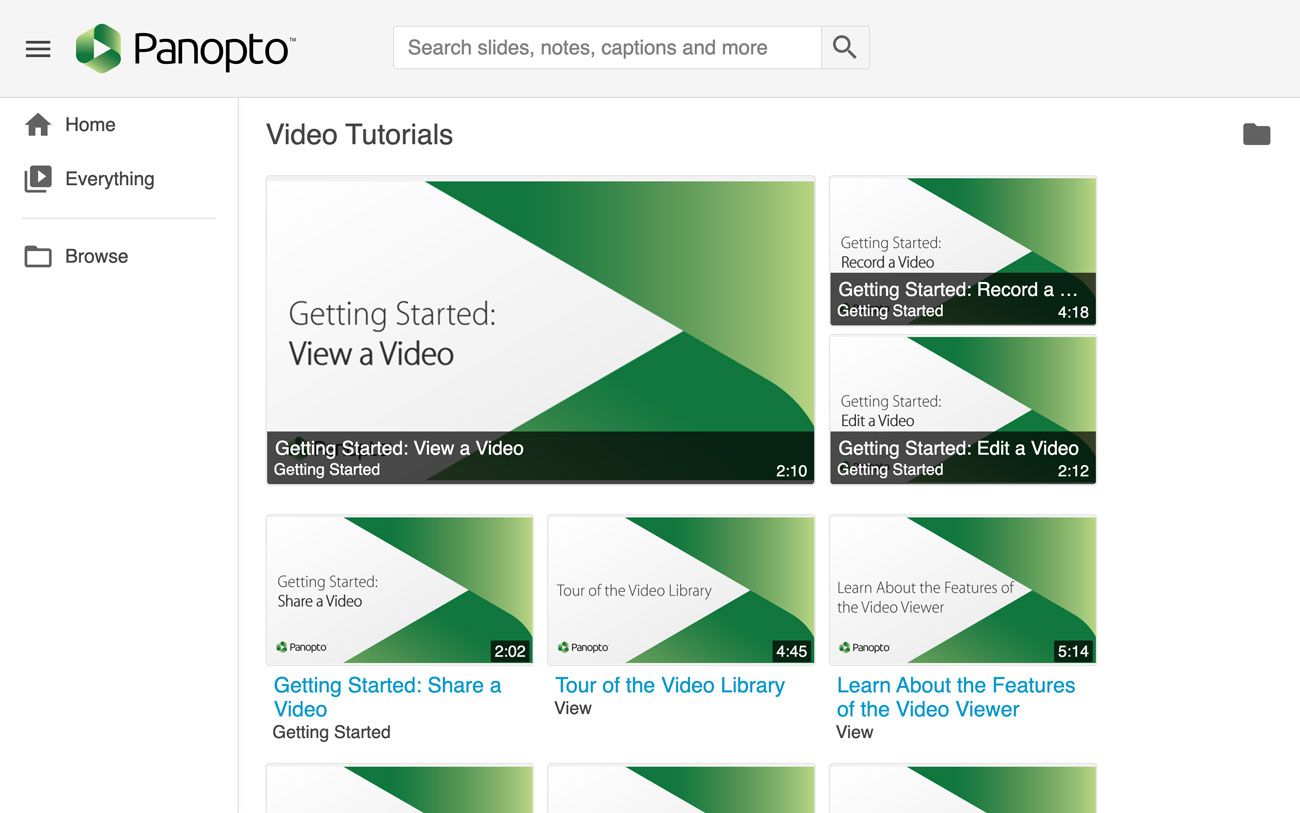Open the folder icon beside Video Tutorials
The width and height of the screenshot is (1300, 813).
1256,134
